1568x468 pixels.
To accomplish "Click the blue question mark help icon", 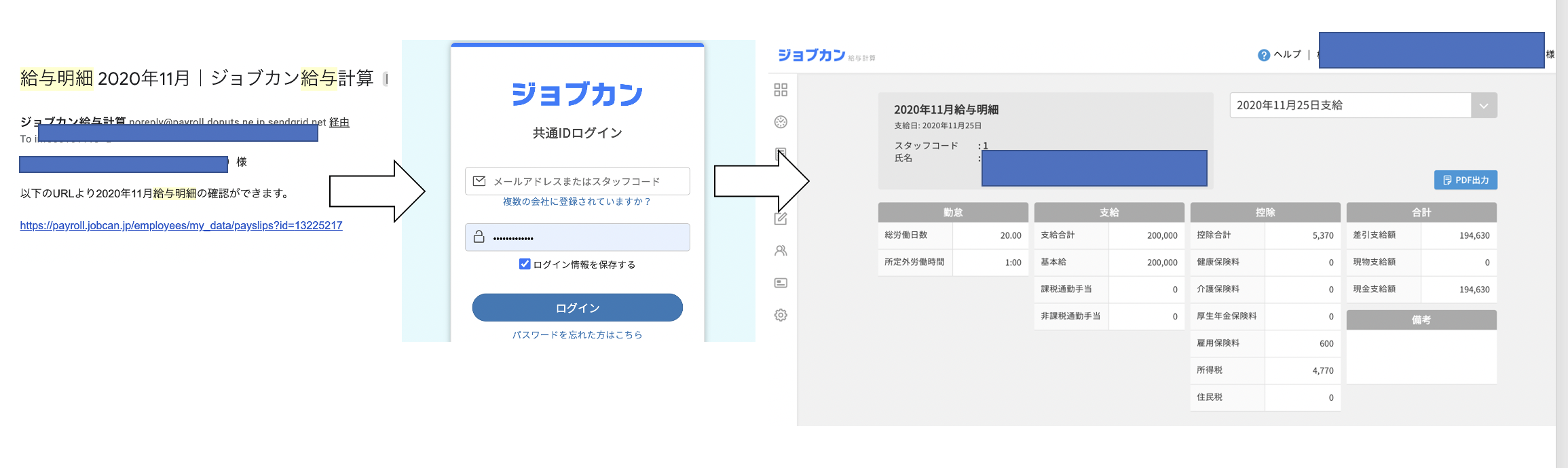I will tap(1263, 55).
